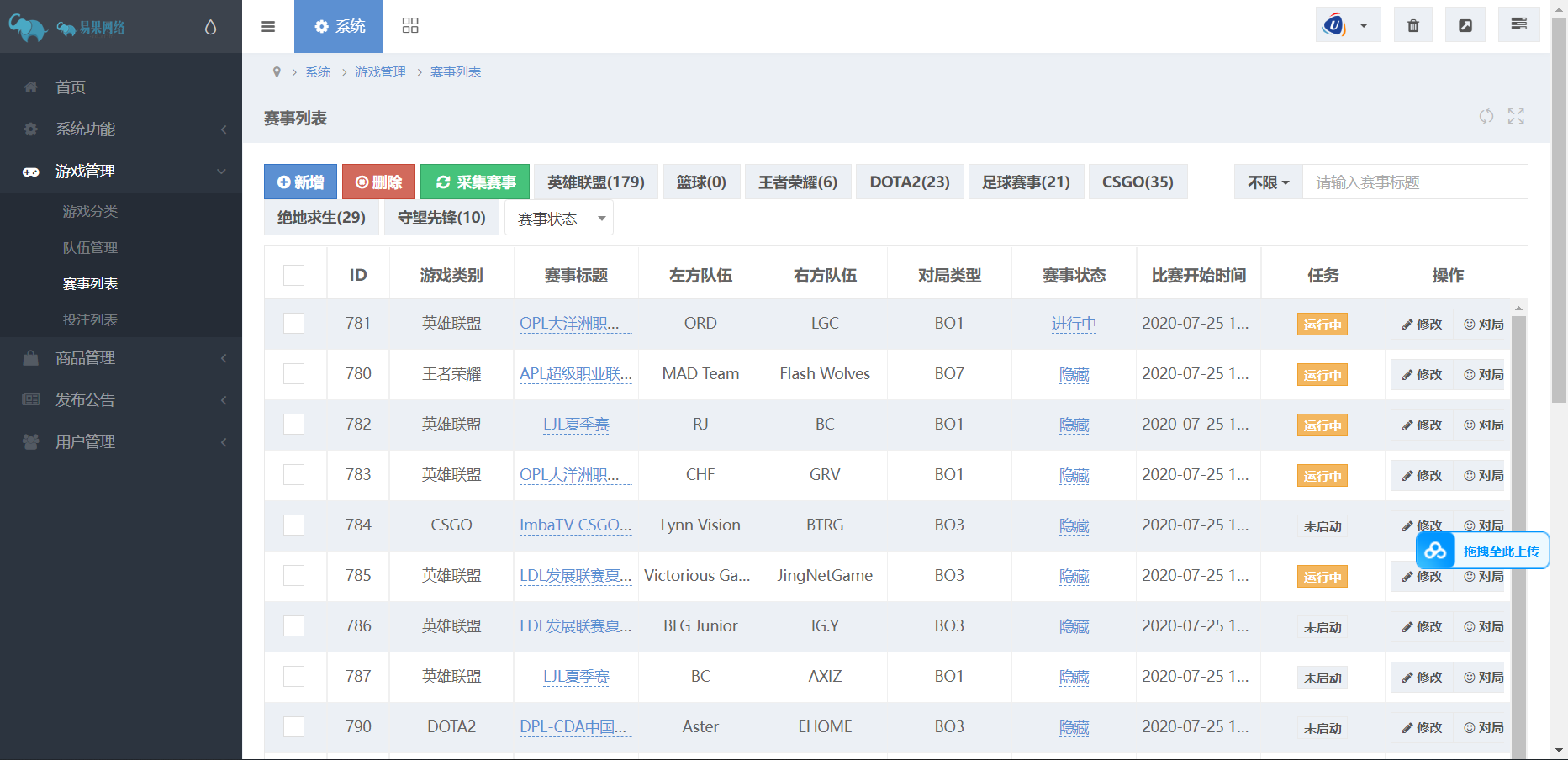Expand 系统功能 sidebar menu
This screenshot has width=1568, height=760.
121,129
